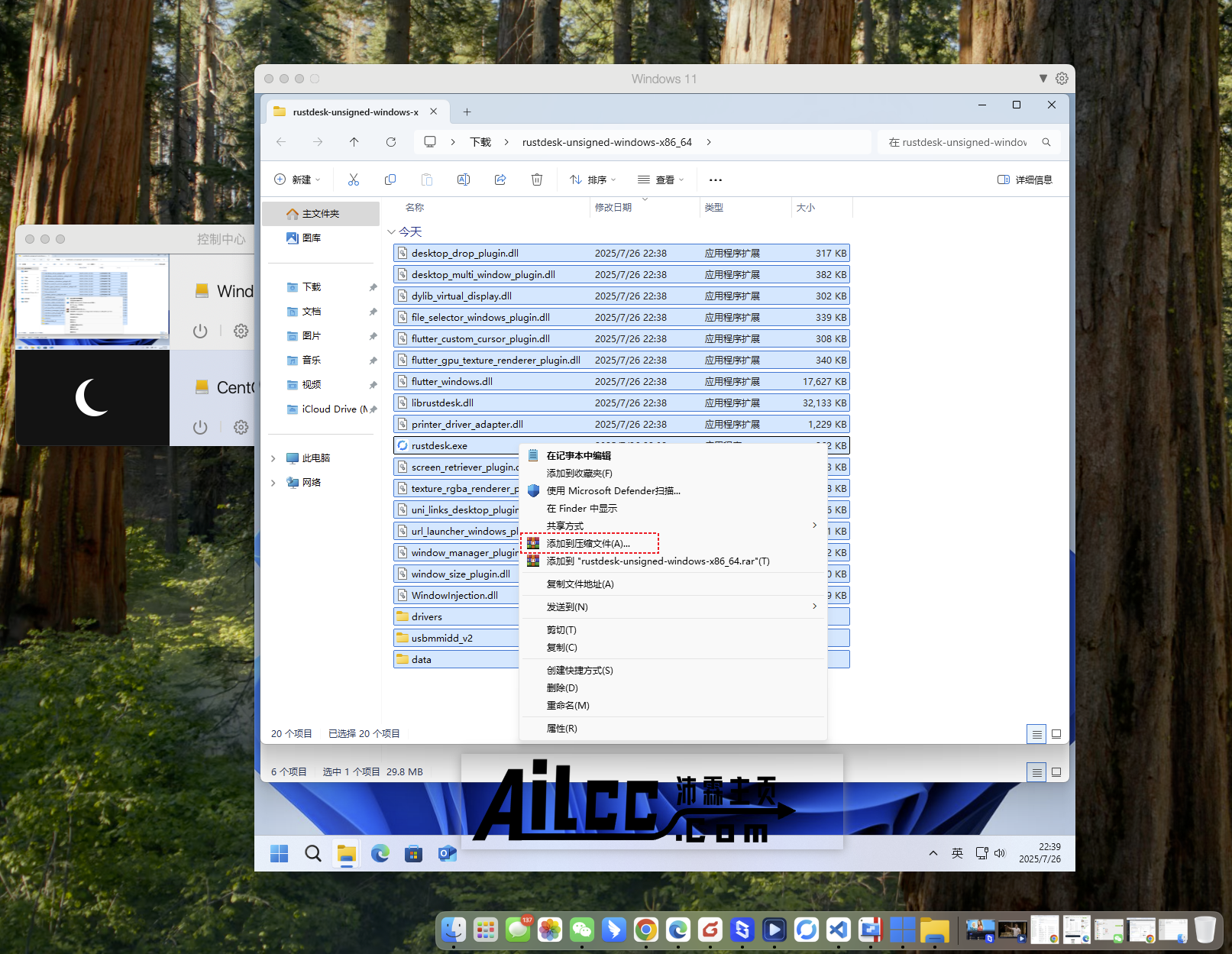Open the 新建 dropdown menu
The height and width of the screenshot is (954, 1232).
tap(297, 179)
